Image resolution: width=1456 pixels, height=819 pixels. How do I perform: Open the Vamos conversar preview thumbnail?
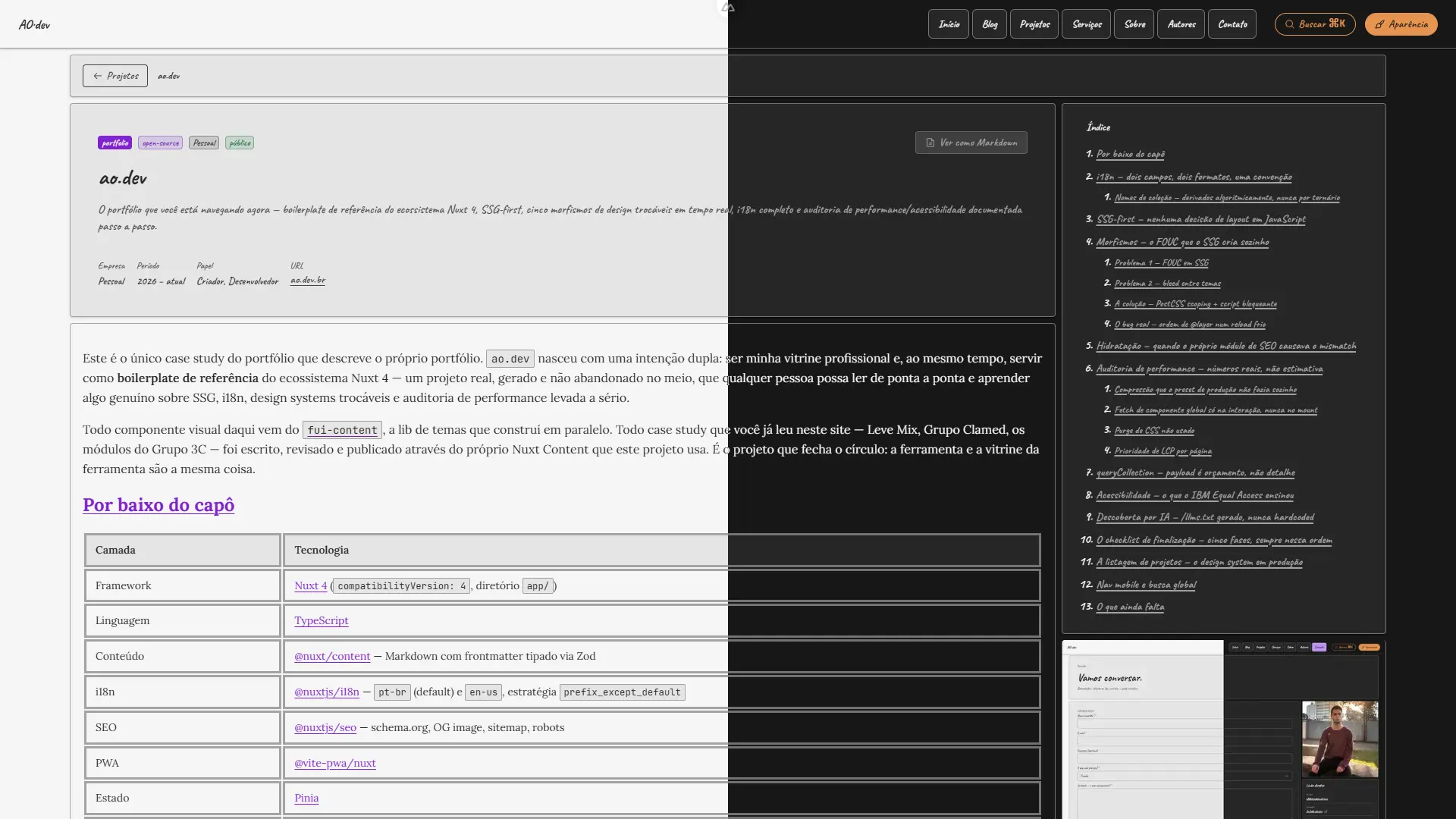pyautogui.click(x=1224, y=730)
